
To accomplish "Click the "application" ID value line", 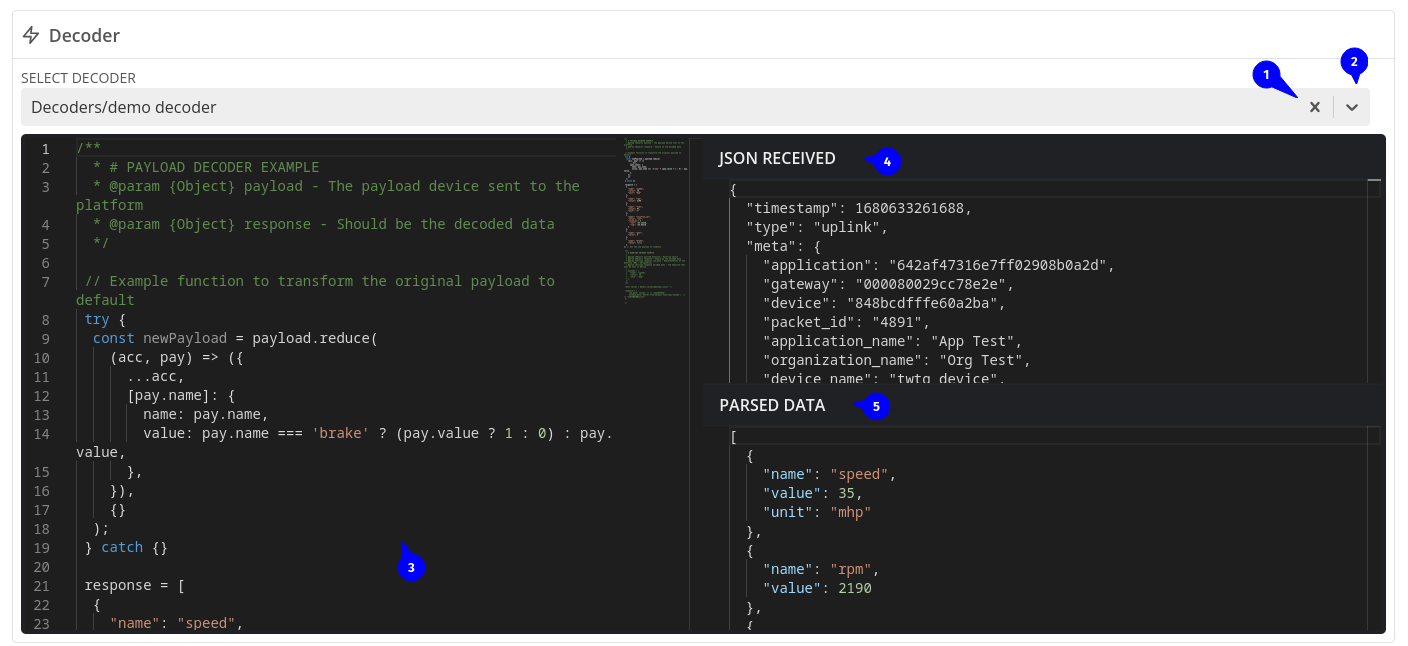I will (938, 265).
